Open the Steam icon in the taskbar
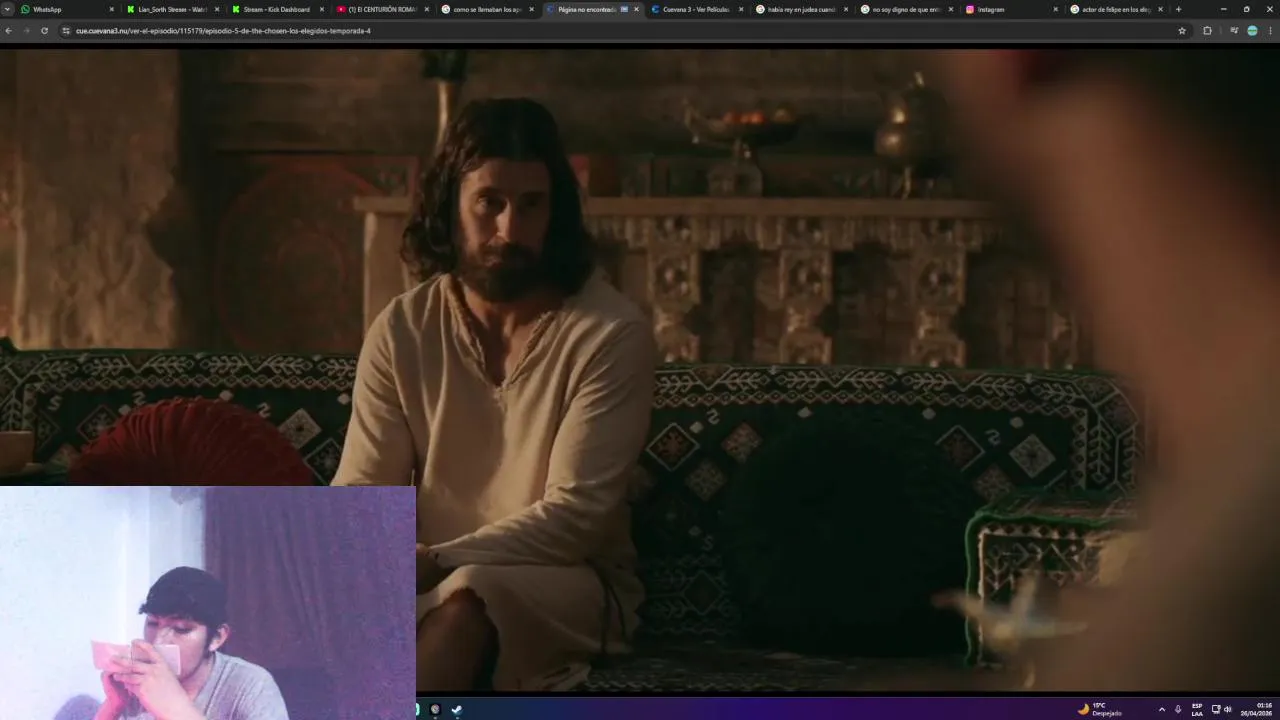The image size is (1280, 720). point(457,709)
